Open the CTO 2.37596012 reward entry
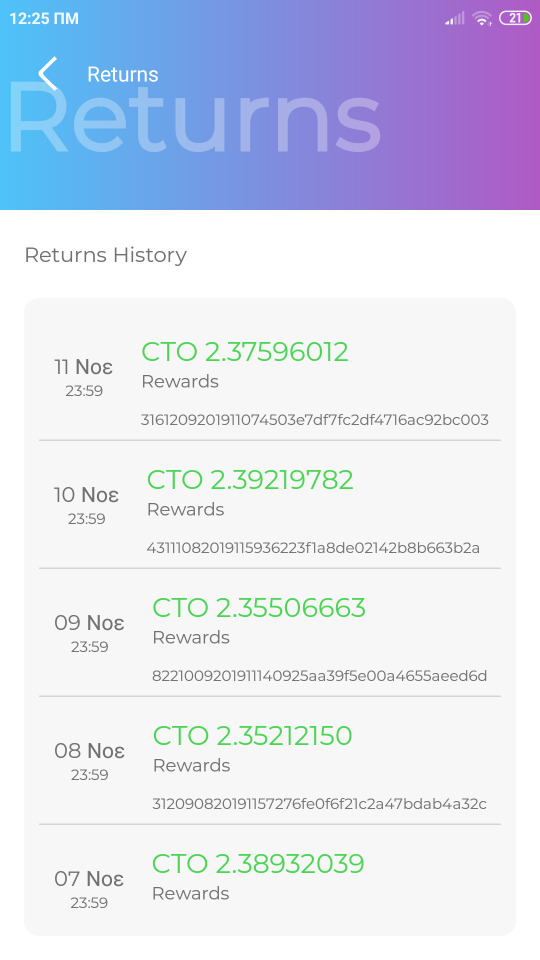 pyautogui.click(x=270, y=376)
